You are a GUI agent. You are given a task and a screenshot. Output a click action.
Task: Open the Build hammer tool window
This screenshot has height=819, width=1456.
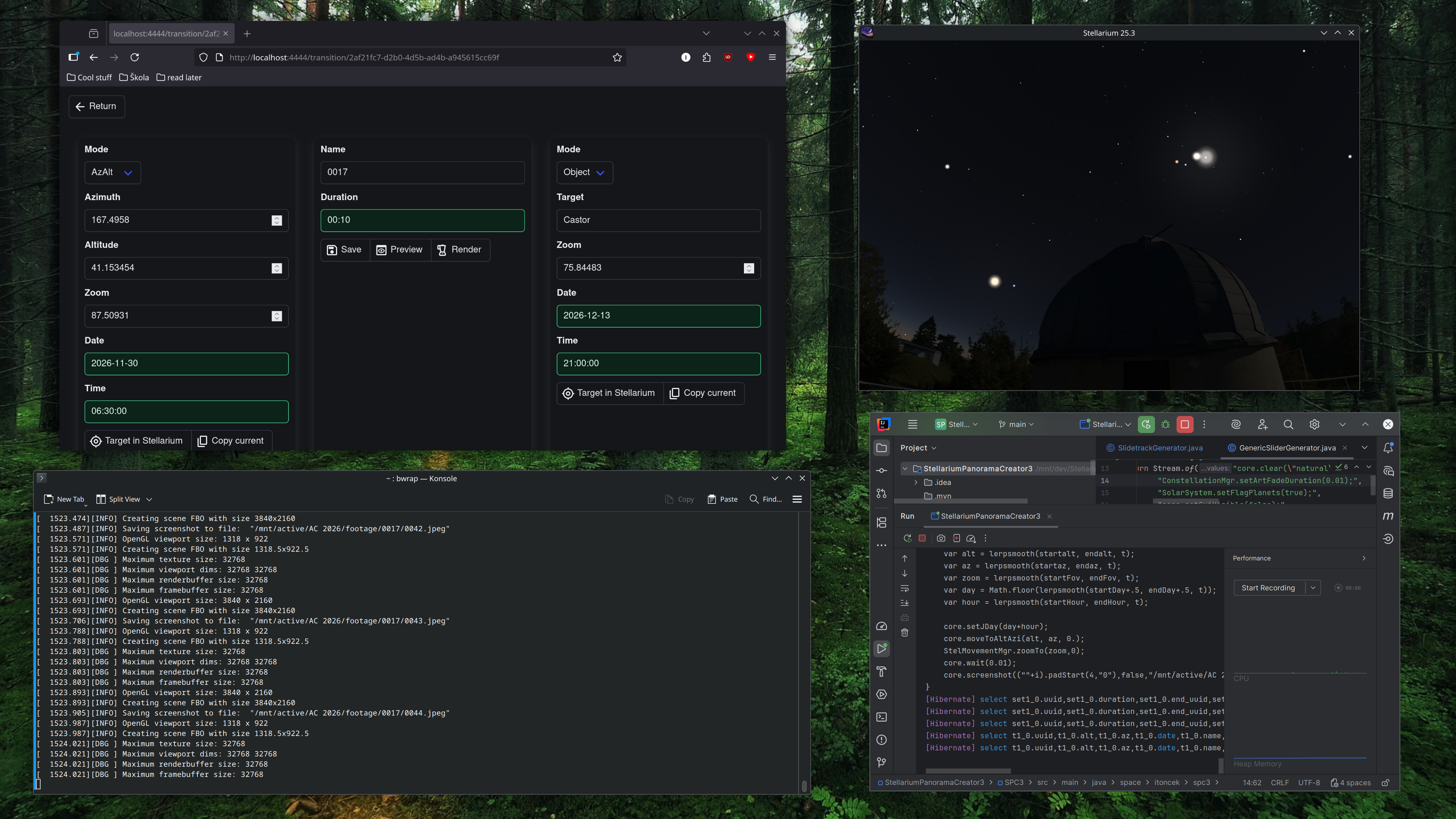tap(882, 672)
